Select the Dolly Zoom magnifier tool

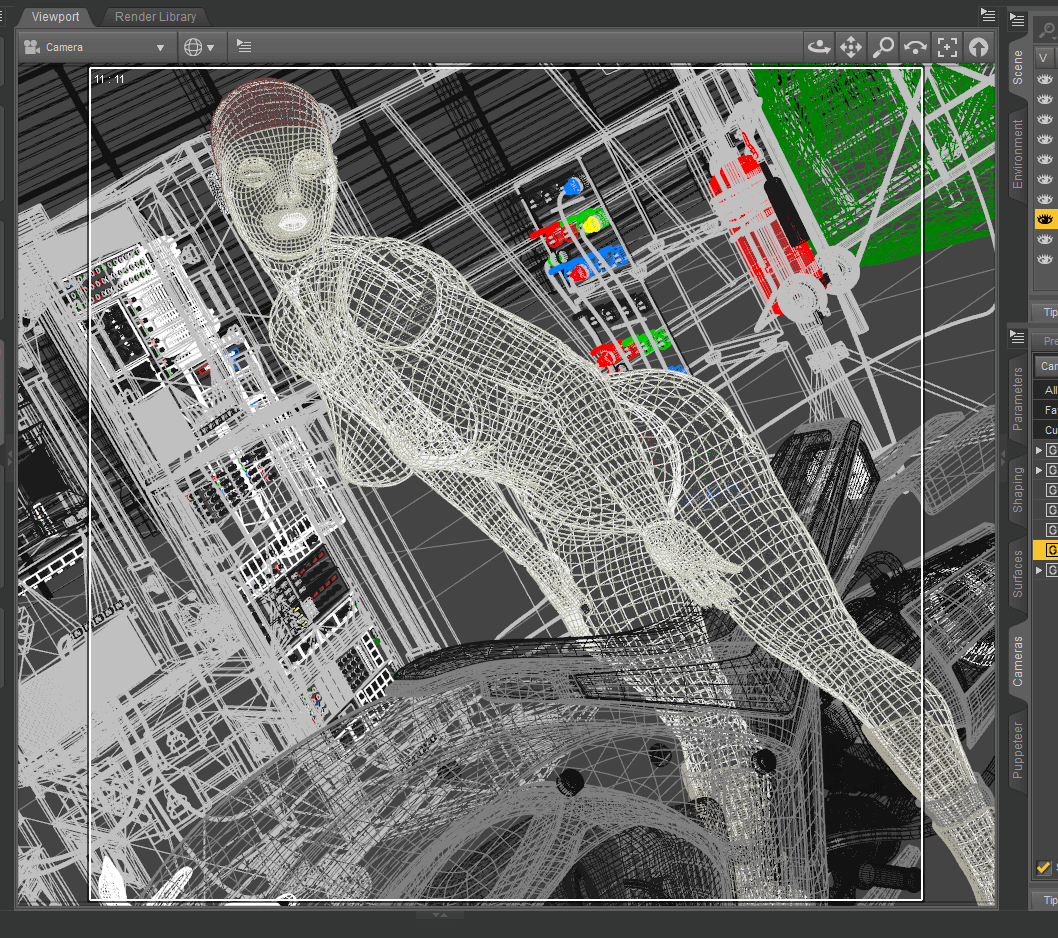(883, 47)
